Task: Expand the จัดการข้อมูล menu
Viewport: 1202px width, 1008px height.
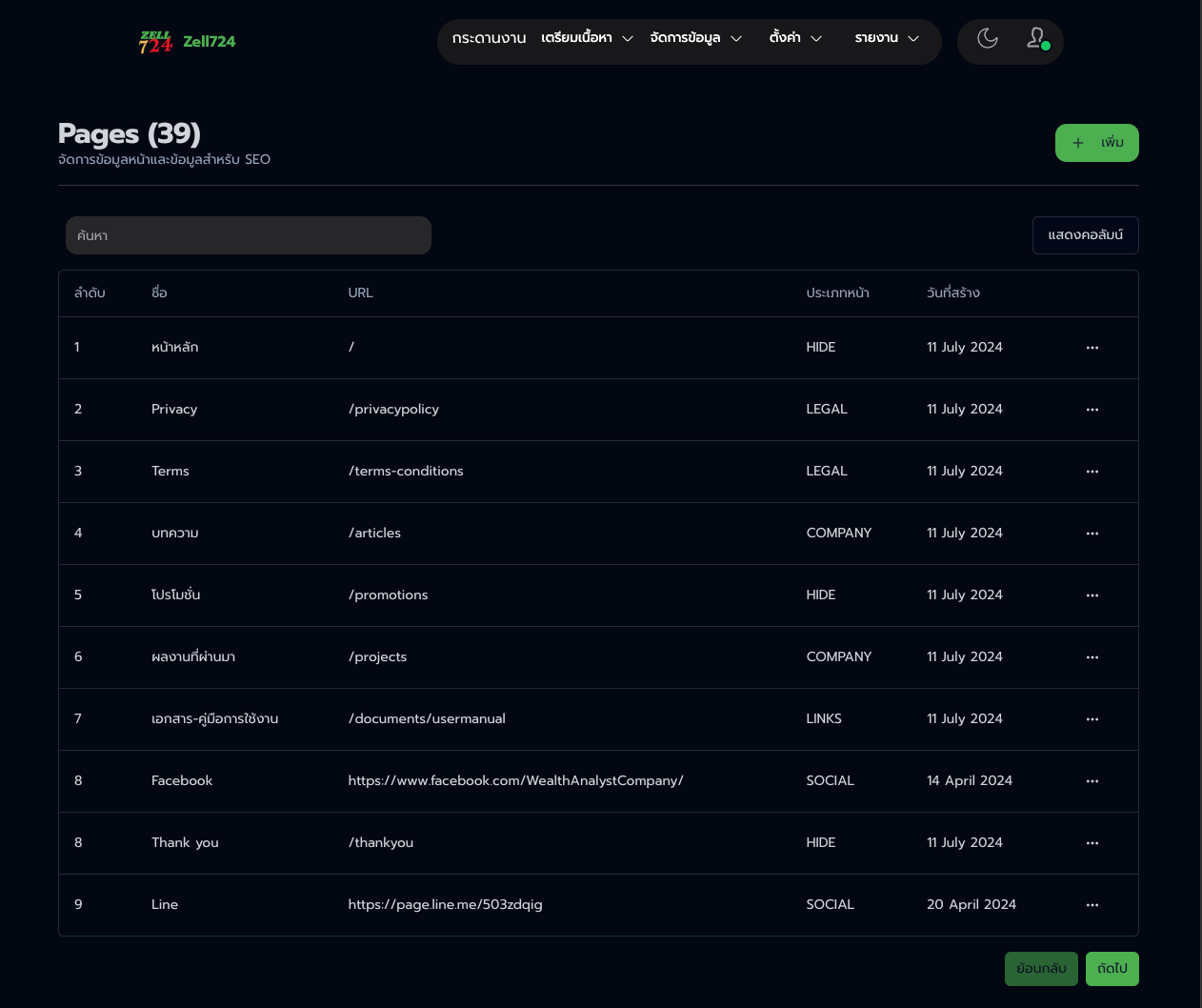Action: click(695, 38)
